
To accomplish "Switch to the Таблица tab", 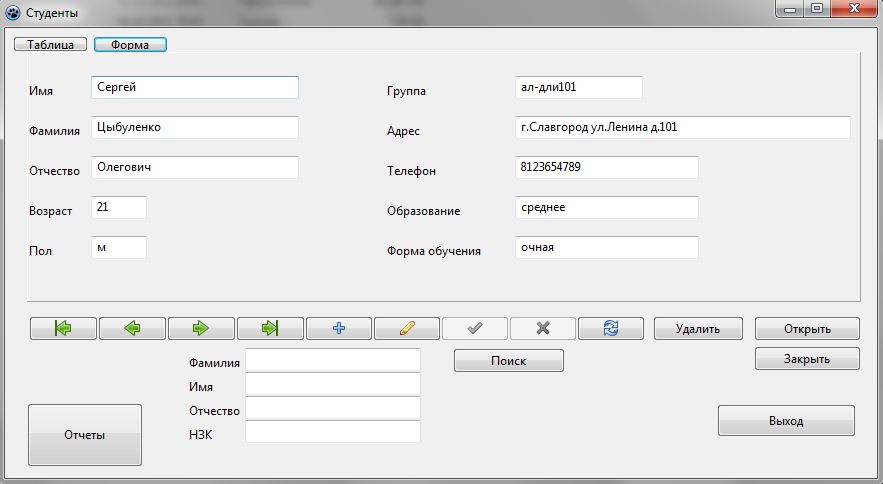I will click(50, 45).
